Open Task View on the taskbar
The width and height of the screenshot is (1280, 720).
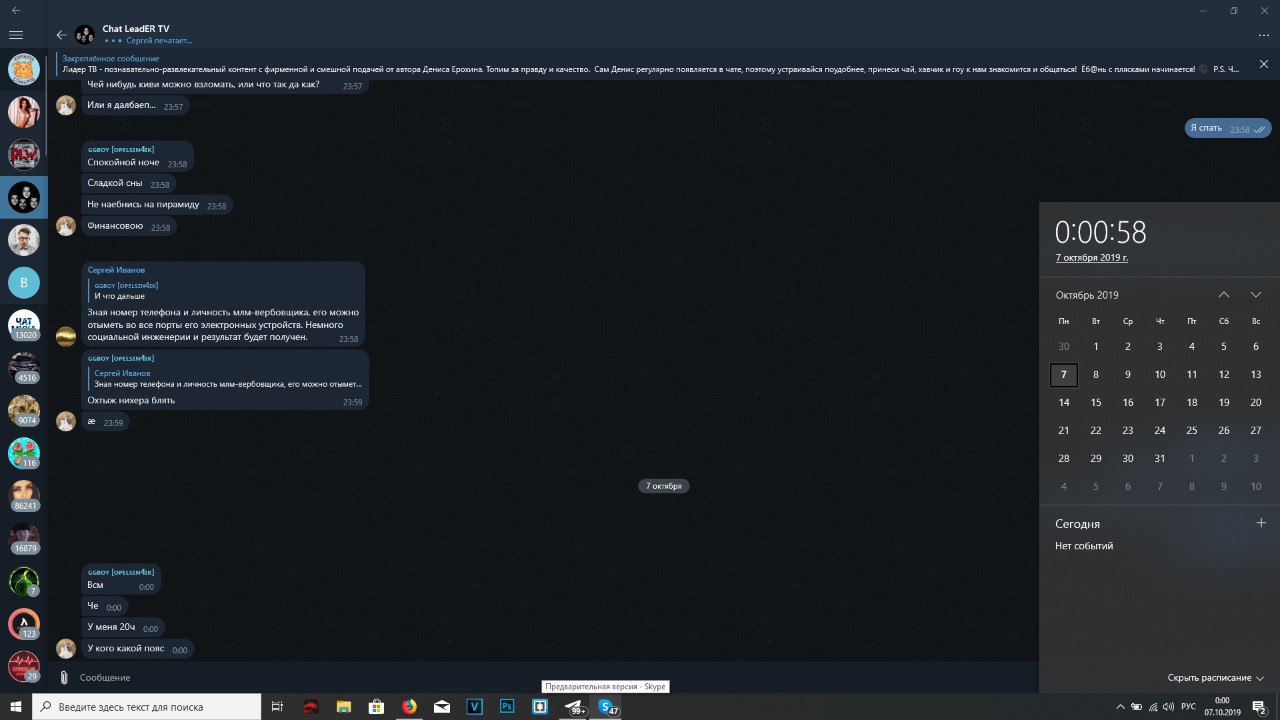[278, 707]
